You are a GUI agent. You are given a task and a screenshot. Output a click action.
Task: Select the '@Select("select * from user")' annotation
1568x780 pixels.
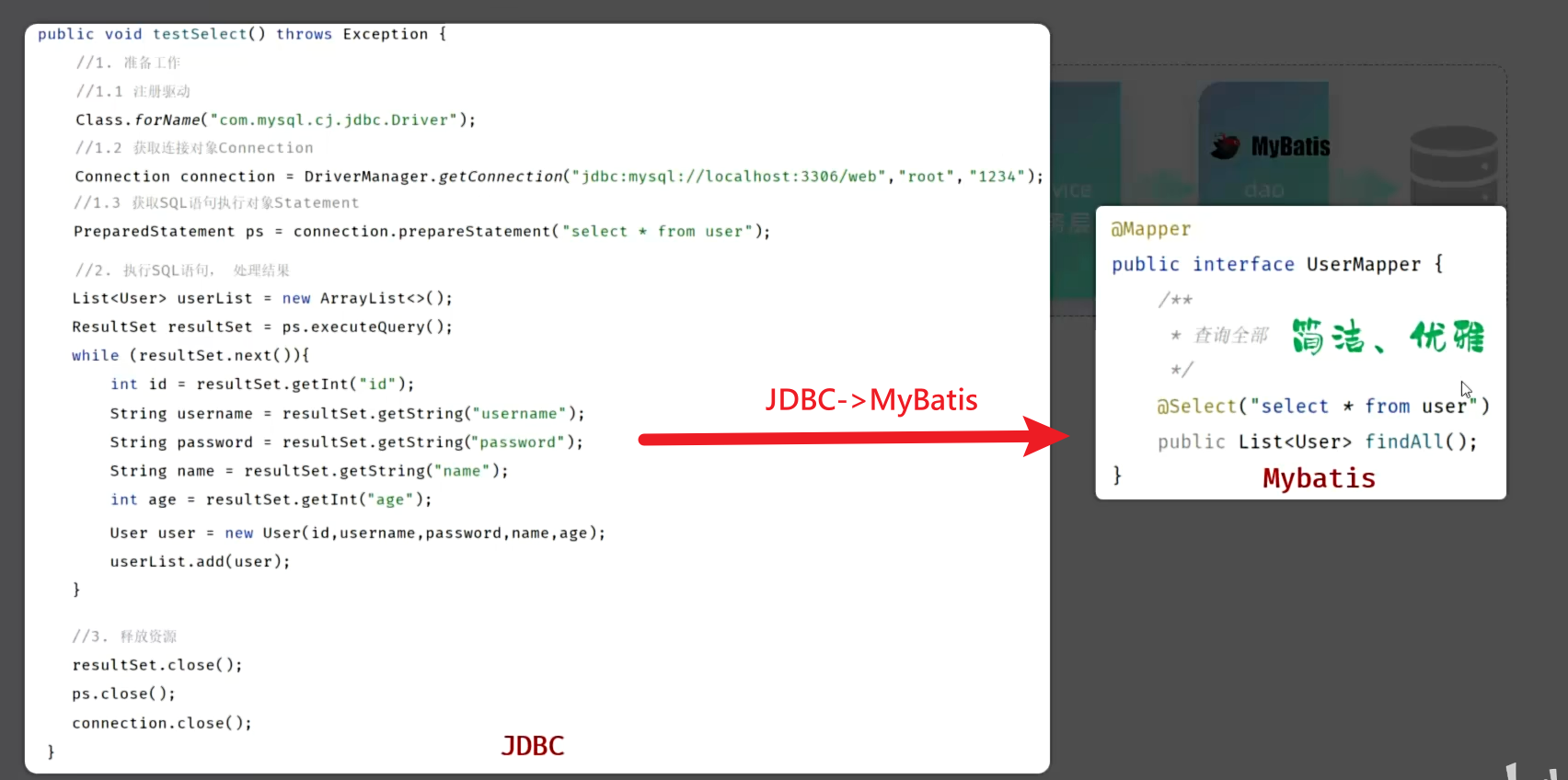(x=1323, y=406)
